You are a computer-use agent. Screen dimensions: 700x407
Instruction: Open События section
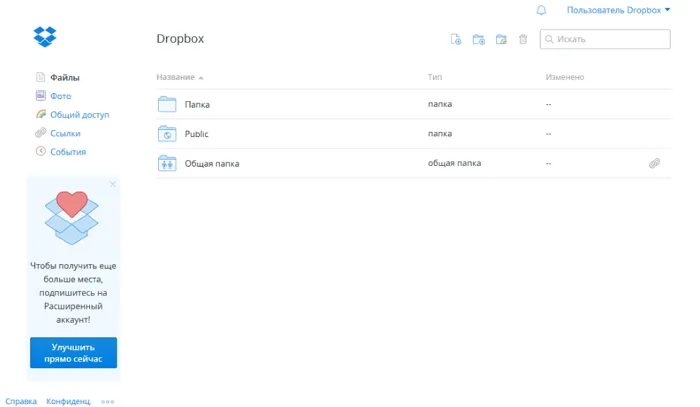68,152
